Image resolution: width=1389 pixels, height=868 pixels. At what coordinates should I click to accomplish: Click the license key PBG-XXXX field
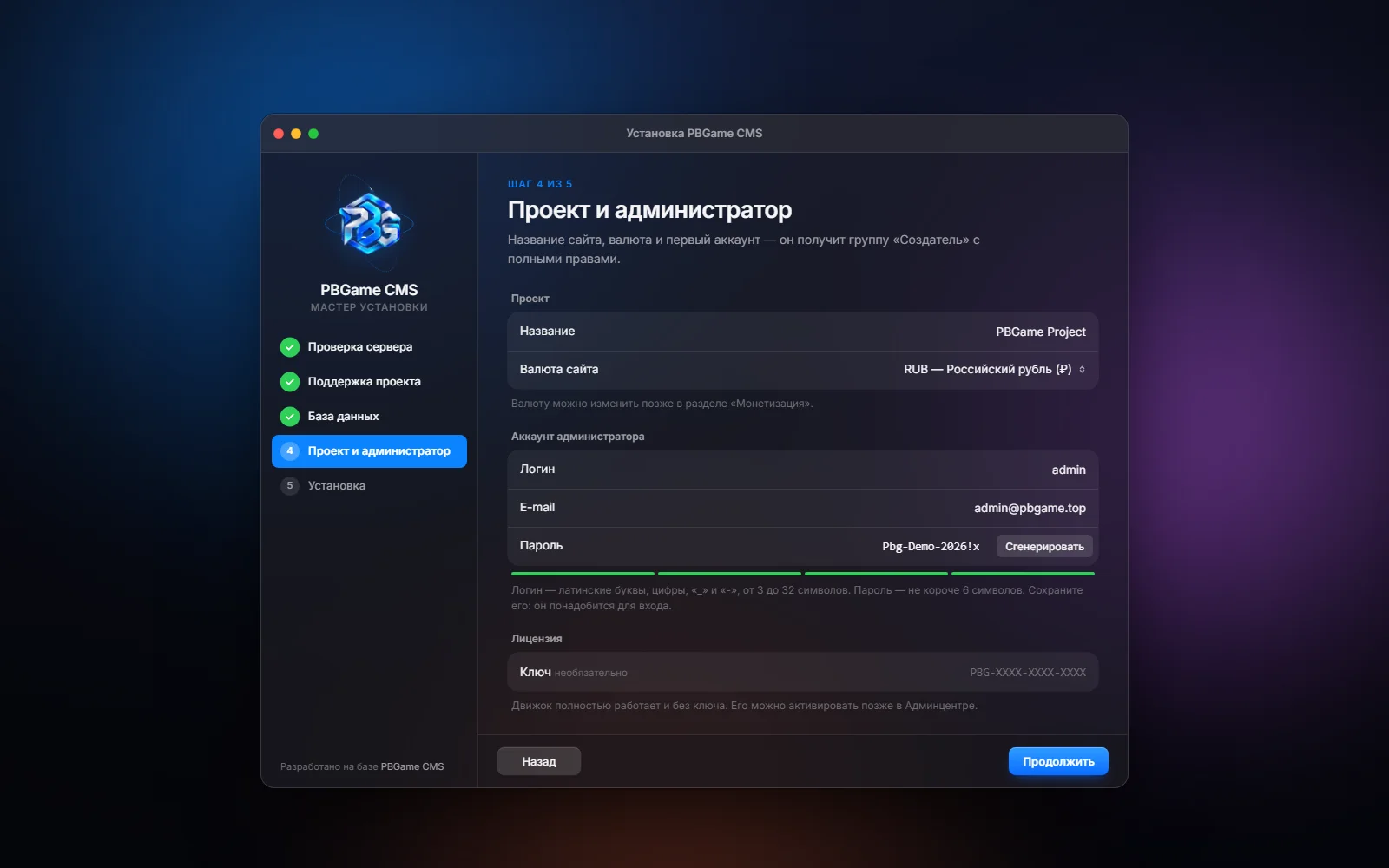click(803, 673)
